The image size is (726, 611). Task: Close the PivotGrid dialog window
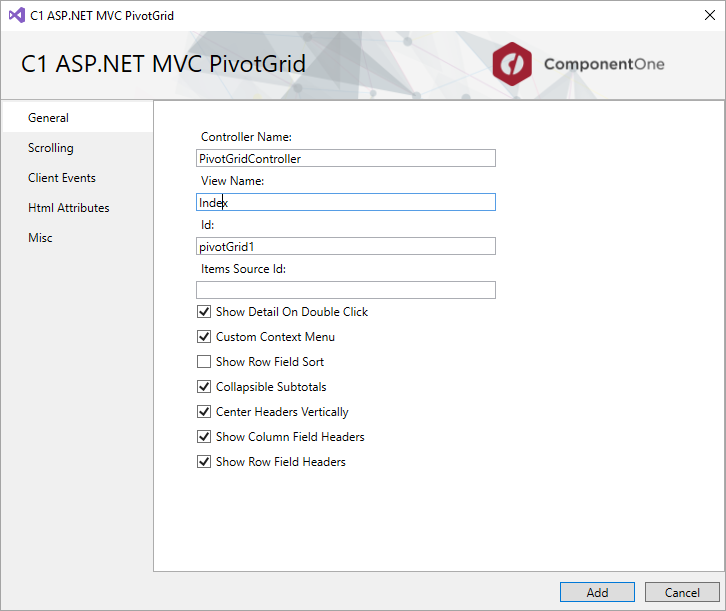(709, 15)
